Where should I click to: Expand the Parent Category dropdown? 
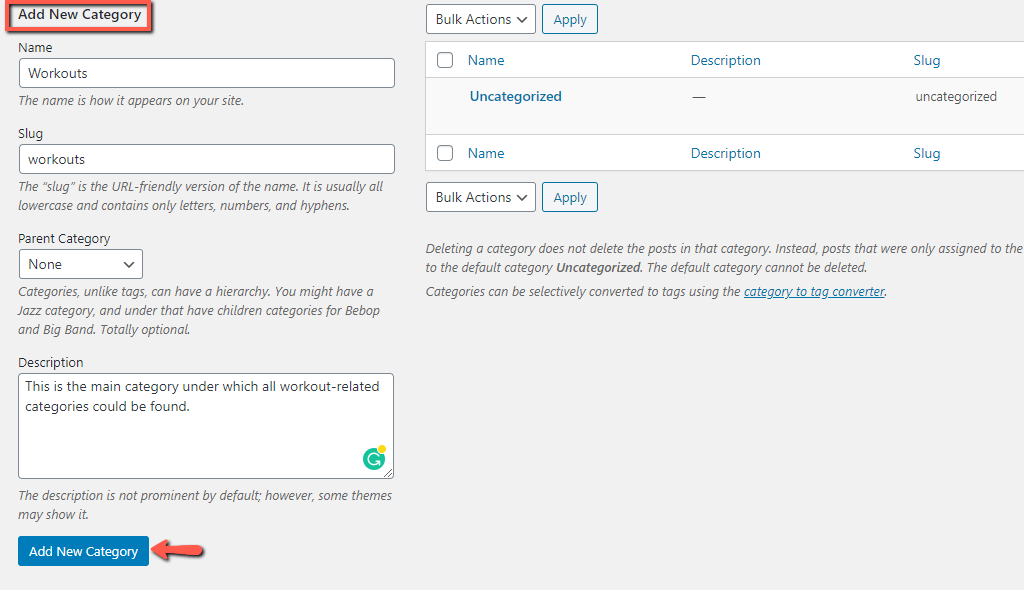tap(80, 264)
